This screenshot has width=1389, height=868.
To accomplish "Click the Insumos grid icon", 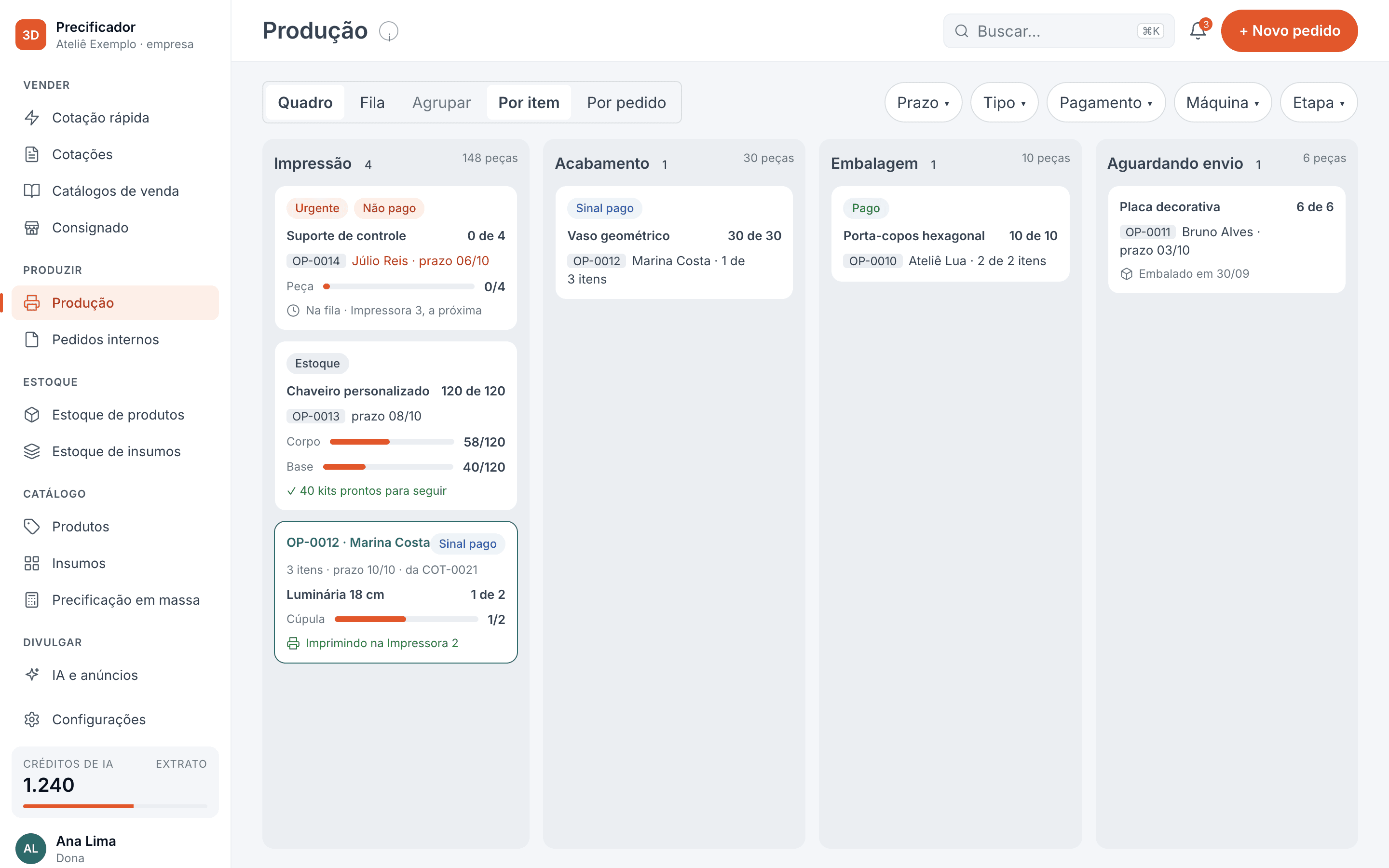I will click(32, 564).
